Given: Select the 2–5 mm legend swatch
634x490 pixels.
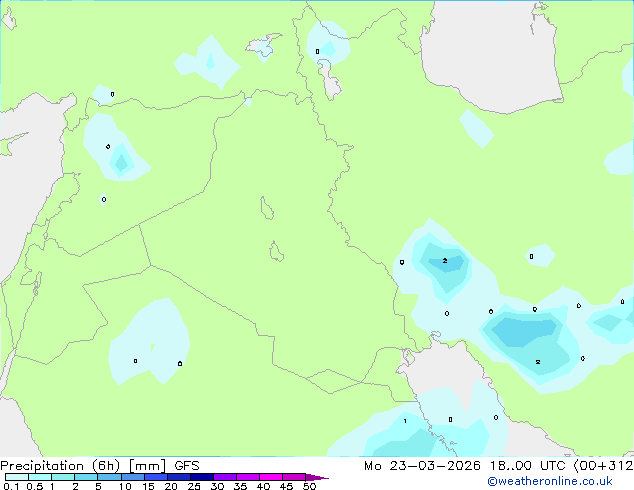Looking at the screenshot, I should tap(86, 477).
